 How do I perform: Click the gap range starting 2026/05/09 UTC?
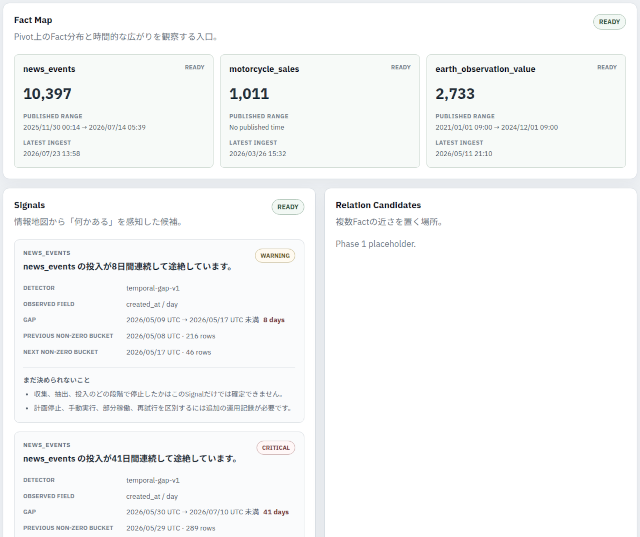click(x=193, y=320)
